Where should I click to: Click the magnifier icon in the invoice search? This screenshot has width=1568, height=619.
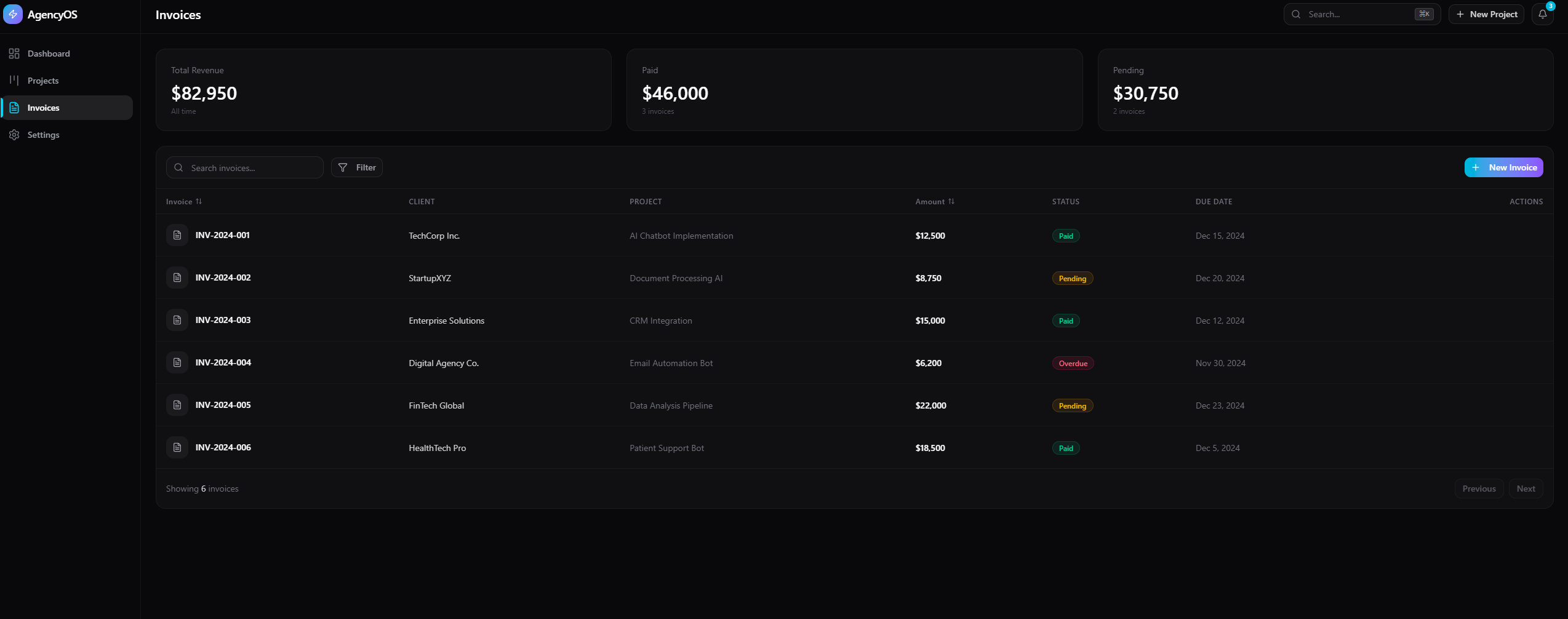coord(178,167)
